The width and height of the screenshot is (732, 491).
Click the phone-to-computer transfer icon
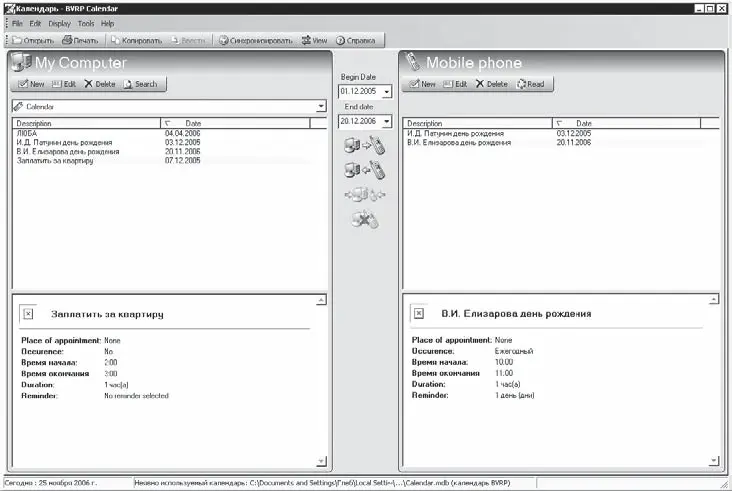point(364,170)
